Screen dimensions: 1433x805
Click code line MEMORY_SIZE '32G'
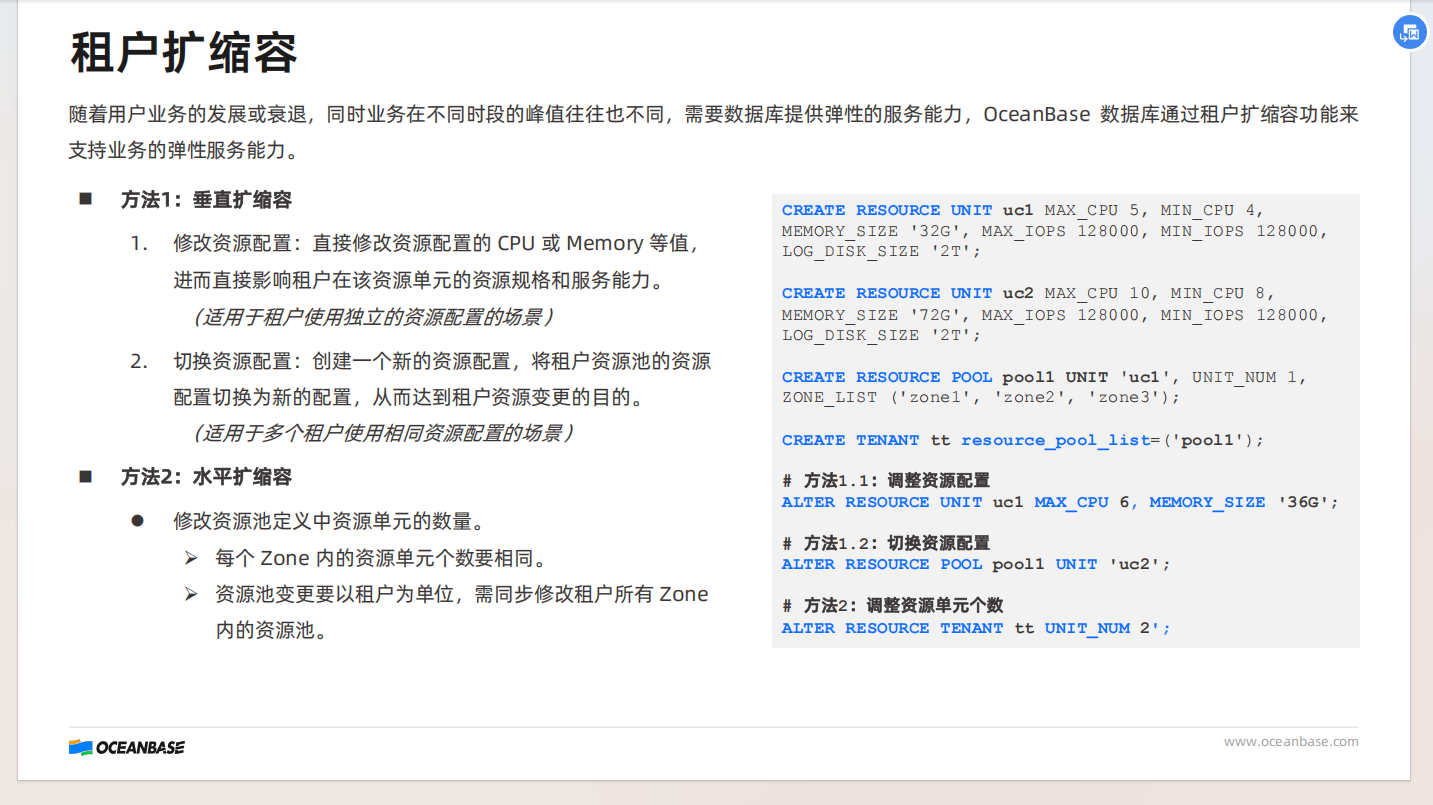1055,231
